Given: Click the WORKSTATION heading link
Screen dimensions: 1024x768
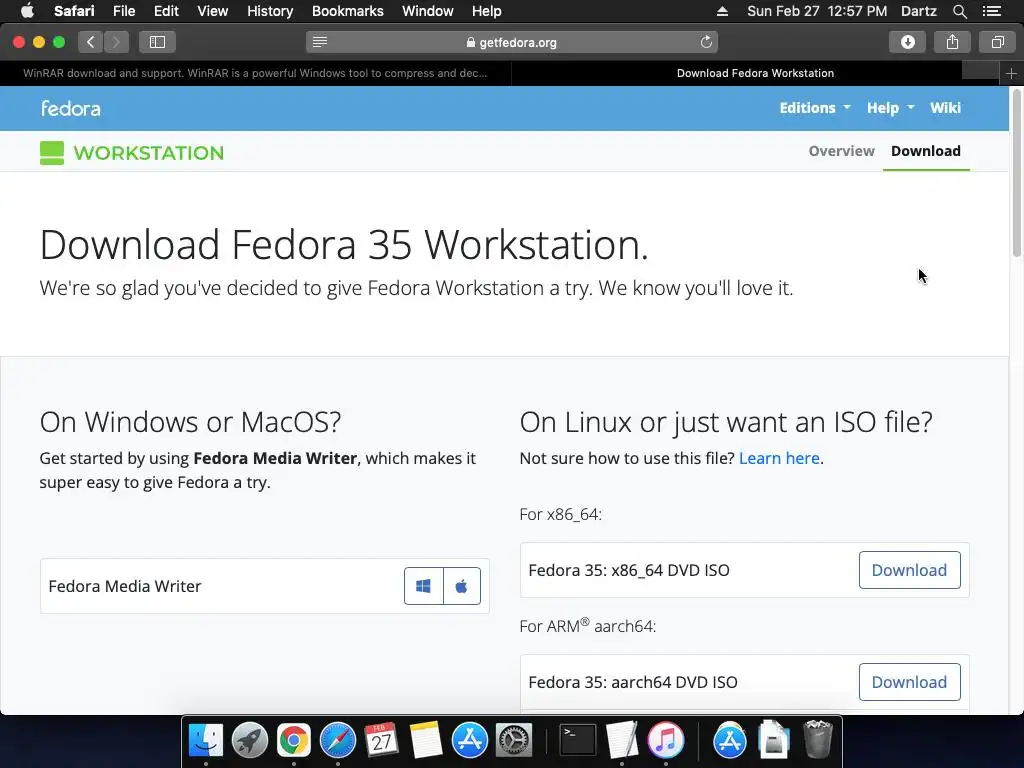Looking at the screenshot, I should pyautogui.click(x=148, y=153).
